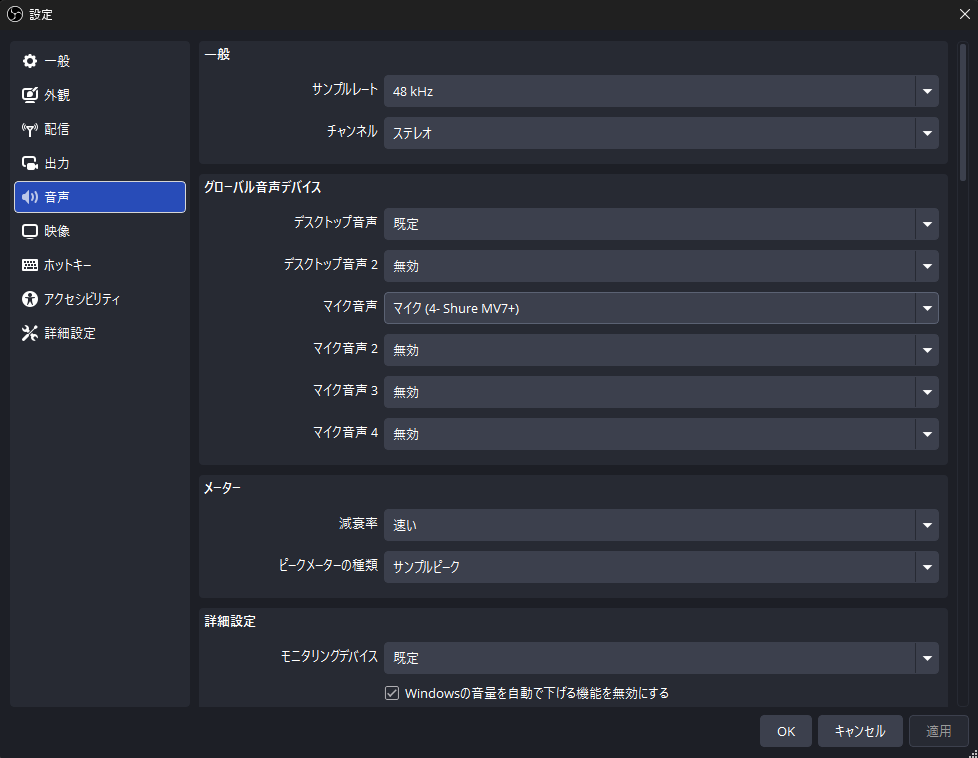Screen dimensions: 978x758
Task: Open the サンプルレート dropdown showing 48 kHz
Action: coord(661,91)
